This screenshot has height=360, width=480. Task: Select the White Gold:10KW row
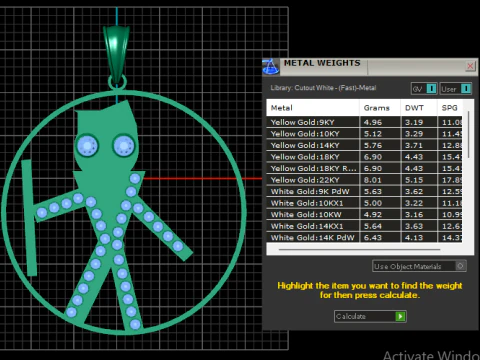(x=364, y=214)
